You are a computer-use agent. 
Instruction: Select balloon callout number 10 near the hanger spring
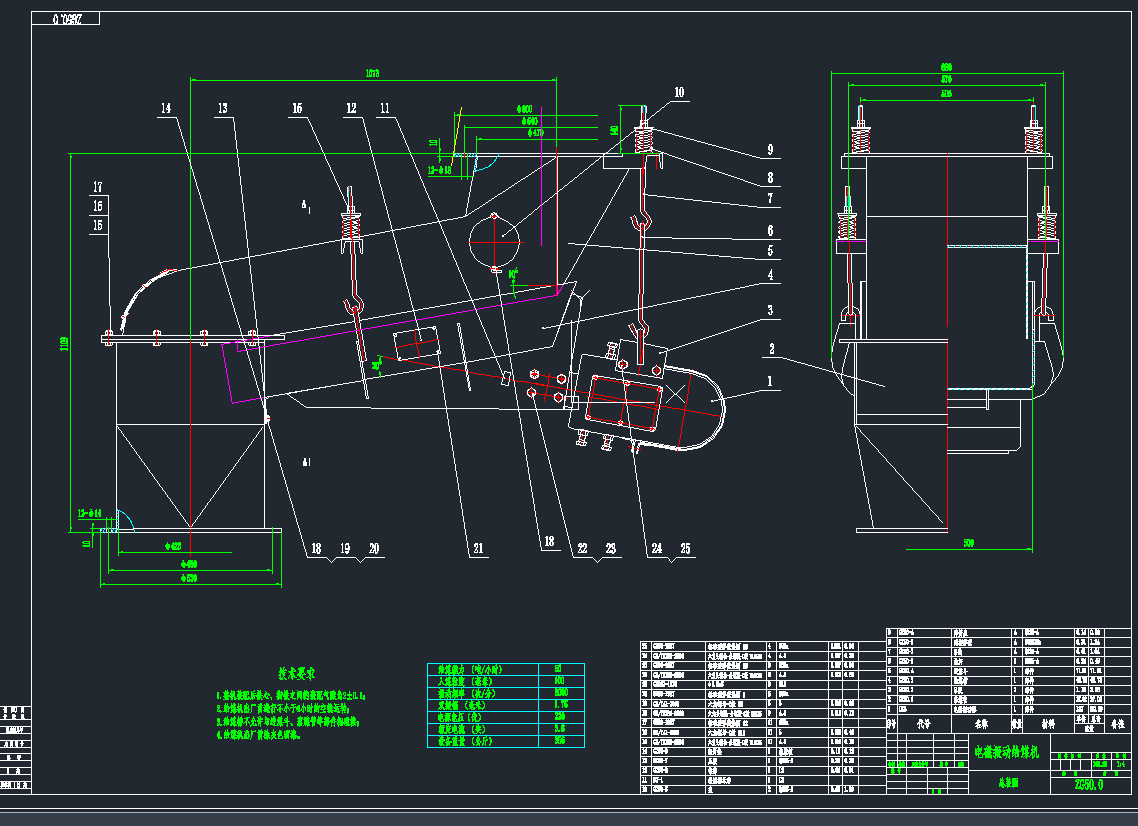[678, 92]
